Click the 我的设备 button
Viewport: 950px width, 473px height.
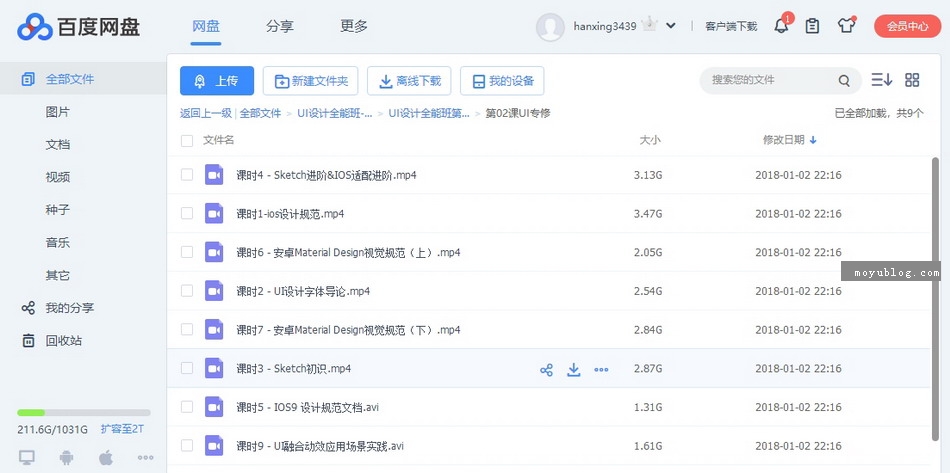point(502,81)
